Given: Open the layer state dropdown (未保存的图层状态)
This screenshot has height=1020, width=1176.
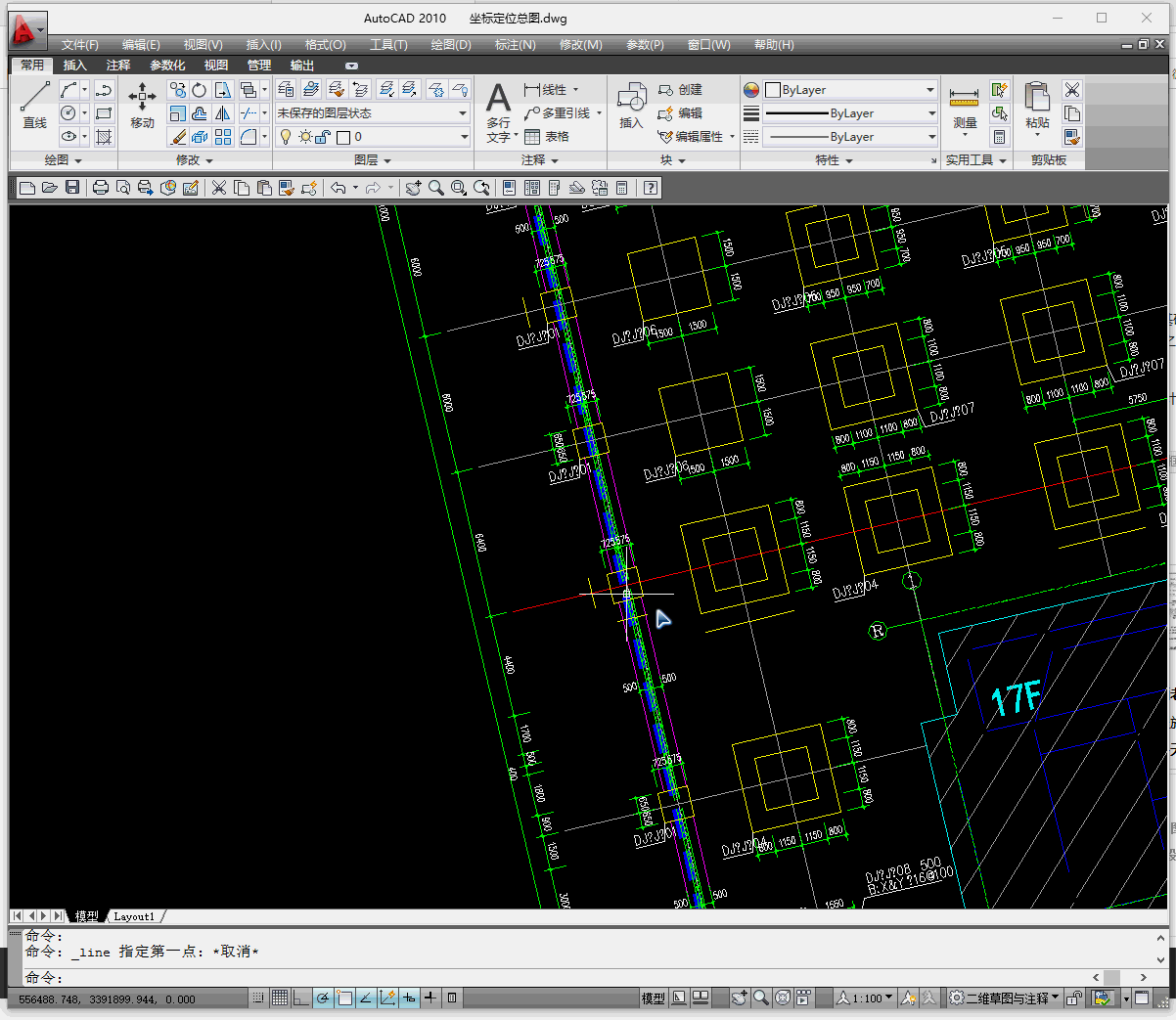Looking at the screenshot, I should pyautogui.click(x=373, y=113).
